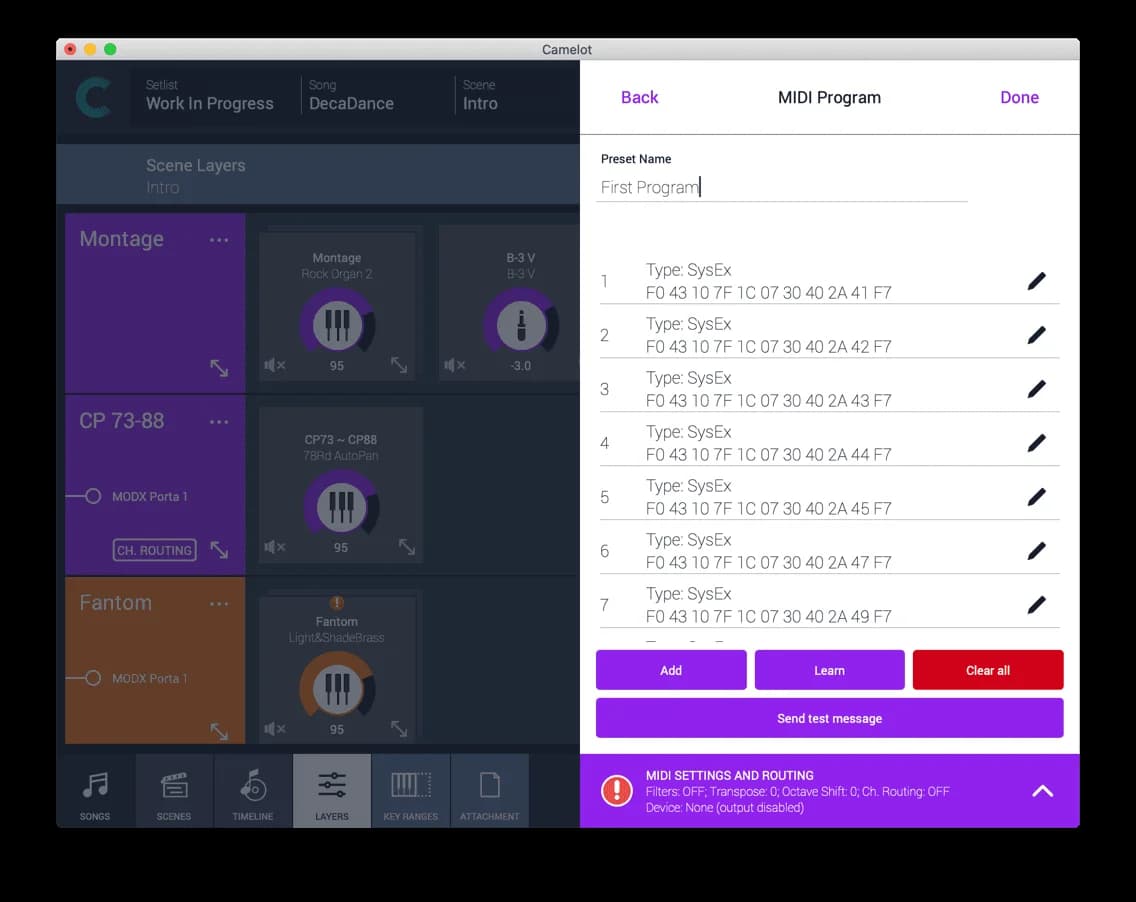Switch to the Layers tab
Screen dimensions: 1136x902
pyautogui.click(x=331, y=791)
